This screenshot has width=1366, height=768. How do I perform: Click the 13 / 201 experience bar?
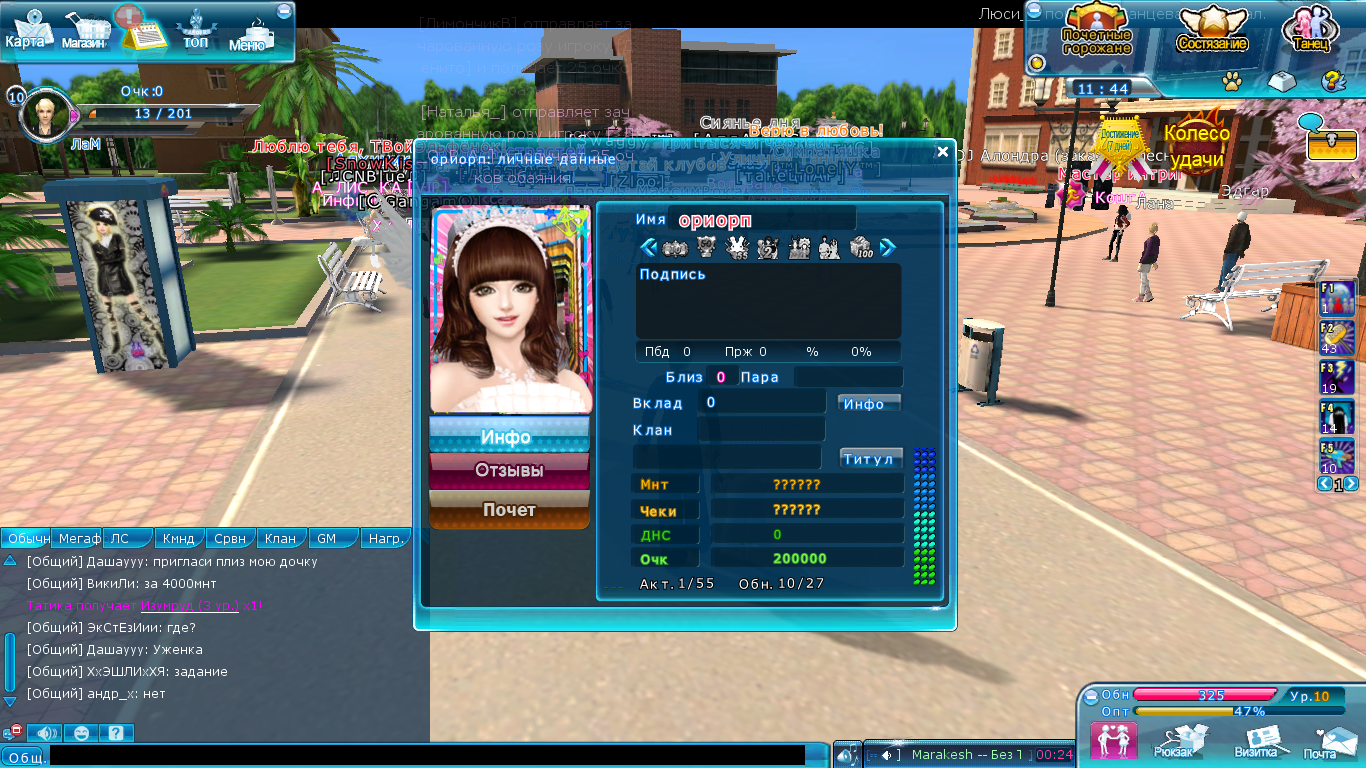click(165, 114)
